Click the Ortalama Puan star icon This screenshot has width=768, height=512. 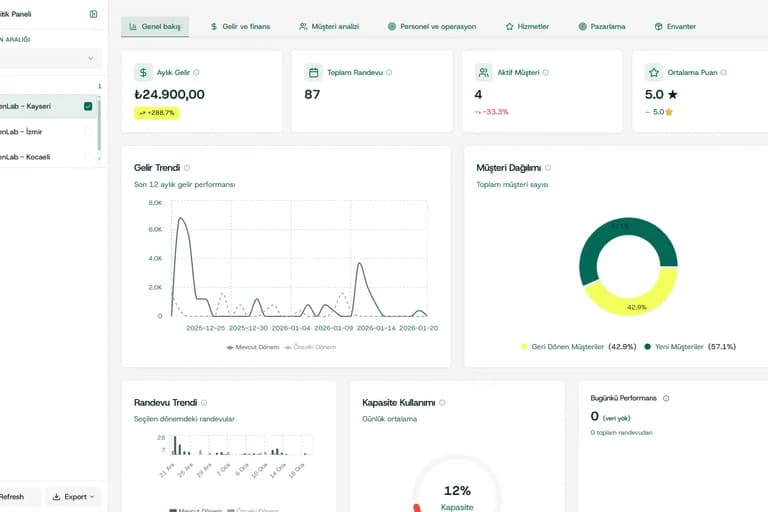[654, 73]
